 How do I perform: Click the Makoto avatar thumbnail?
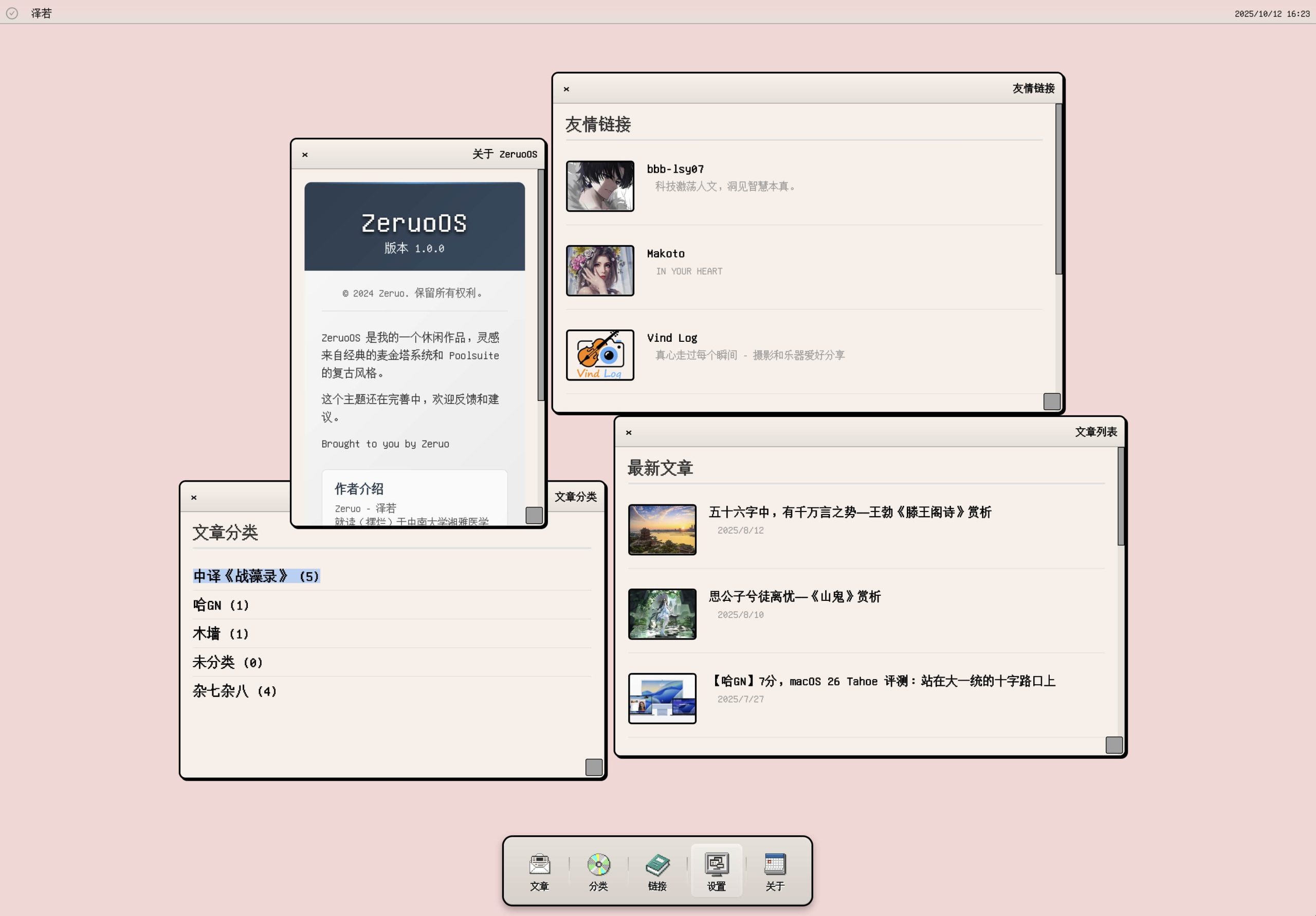tap(599, 270)
